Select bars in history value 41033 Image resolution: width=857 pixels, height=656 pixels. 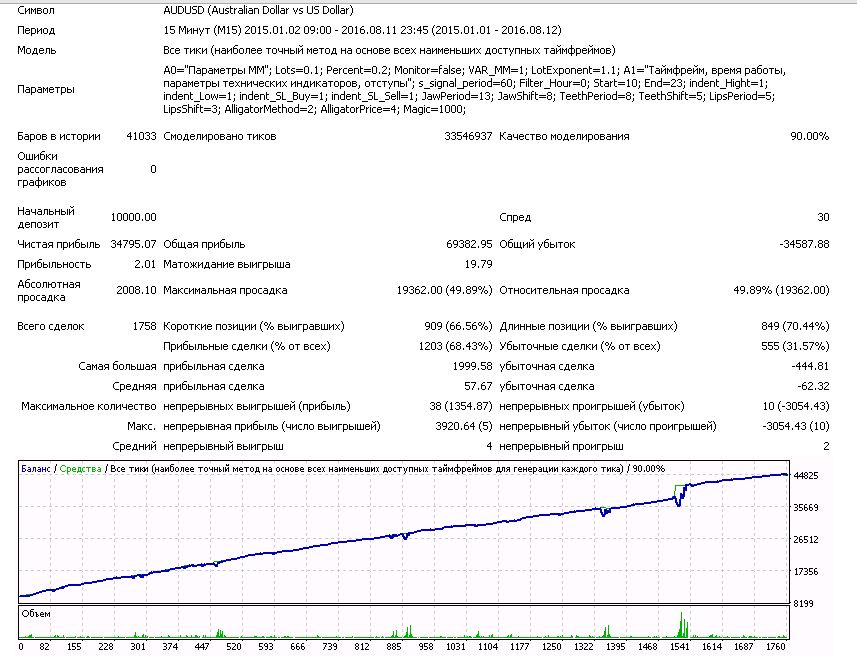141,136
